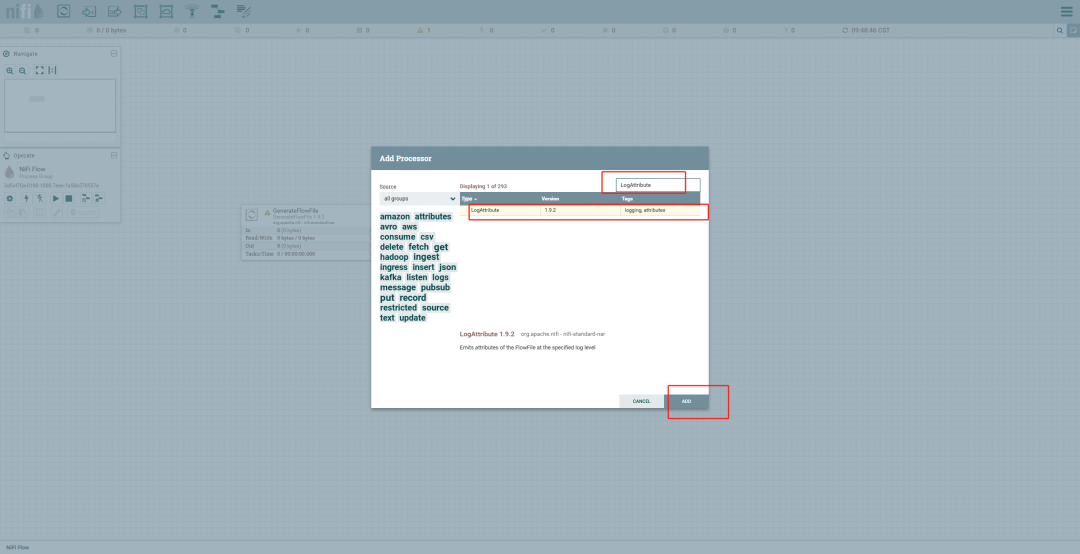This screenshot has height=554, width=1080.
Task: Filter by the 'attributes' tag
Action: tap(433, 216)
